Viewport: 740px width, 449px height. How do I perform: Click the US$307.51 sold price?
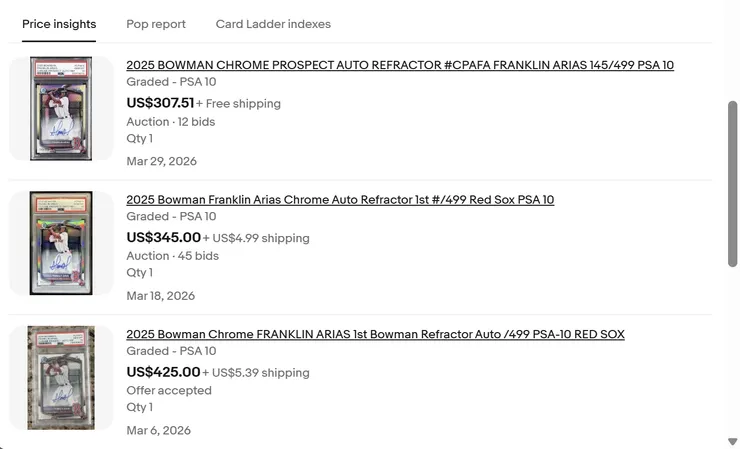160,103
